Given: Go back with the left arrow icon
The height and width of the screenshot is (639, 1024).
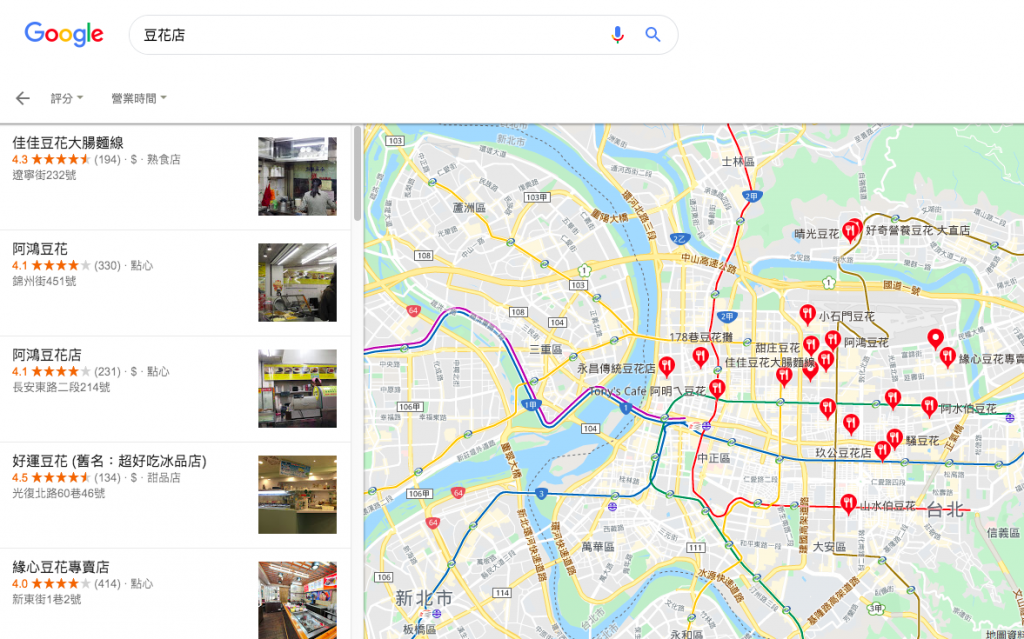Looking at the screenshot, I should point(23,98).
